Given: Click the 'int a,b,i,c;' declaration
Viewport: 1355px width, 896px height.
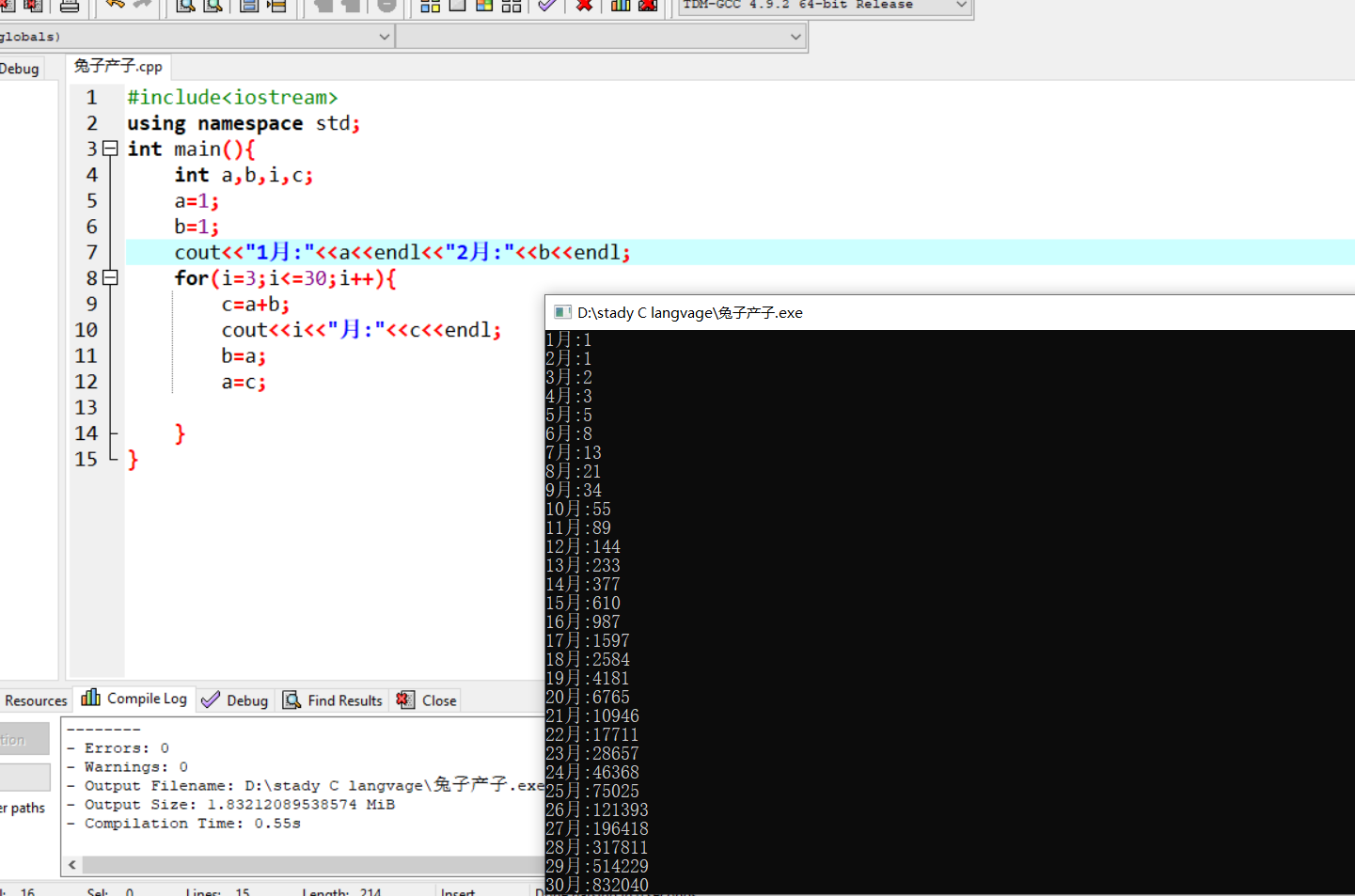Looking at the screenshot, I should (x=244, y=175).
